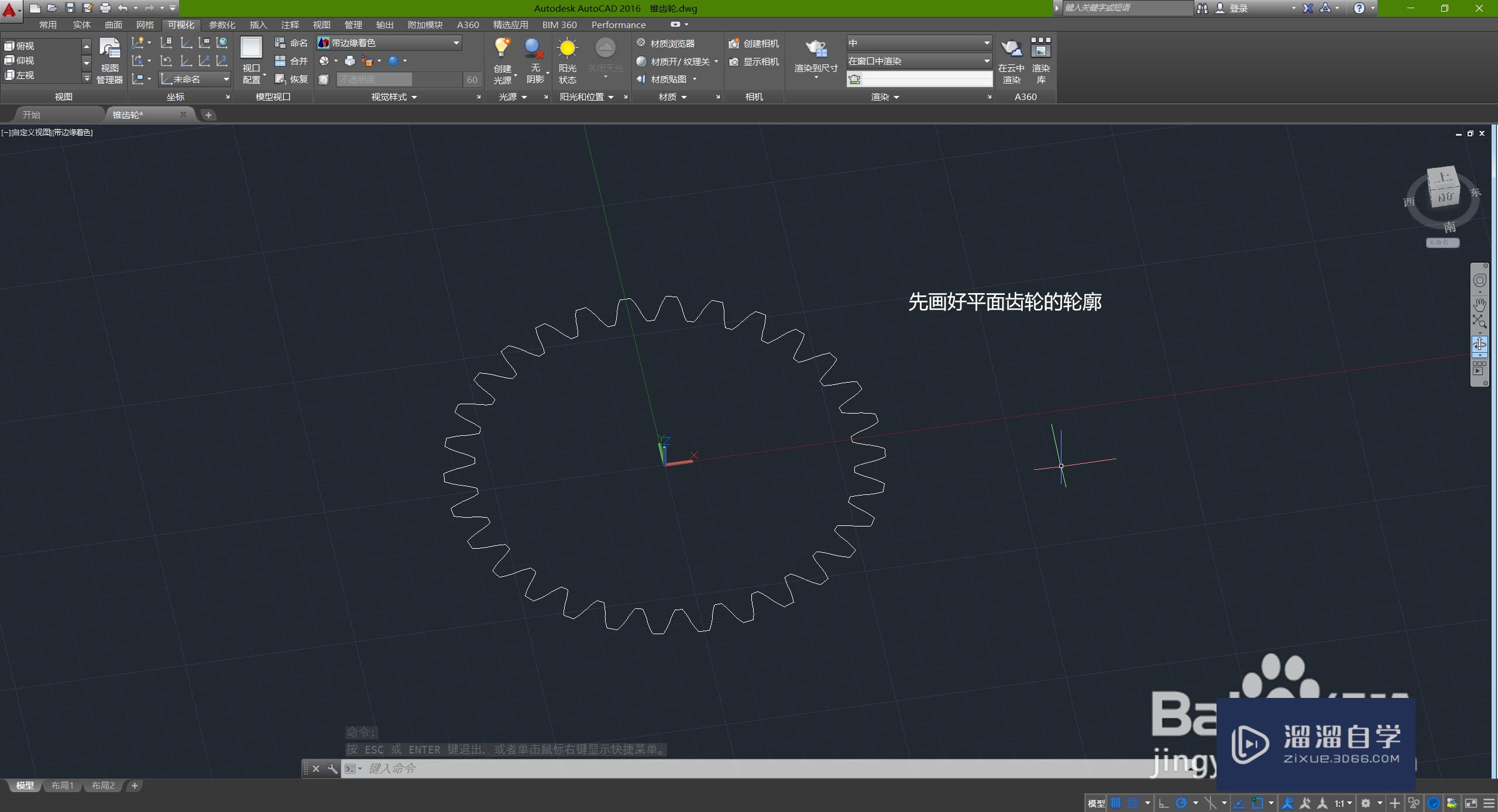Switch to the 实体 ribbon tab
The image size is (1498, 812).
coord(81,25)
